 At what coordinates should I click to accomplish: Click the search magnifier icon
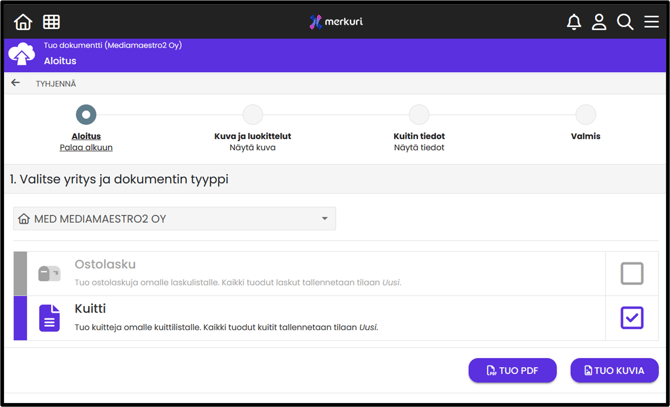tap(625, 22)
